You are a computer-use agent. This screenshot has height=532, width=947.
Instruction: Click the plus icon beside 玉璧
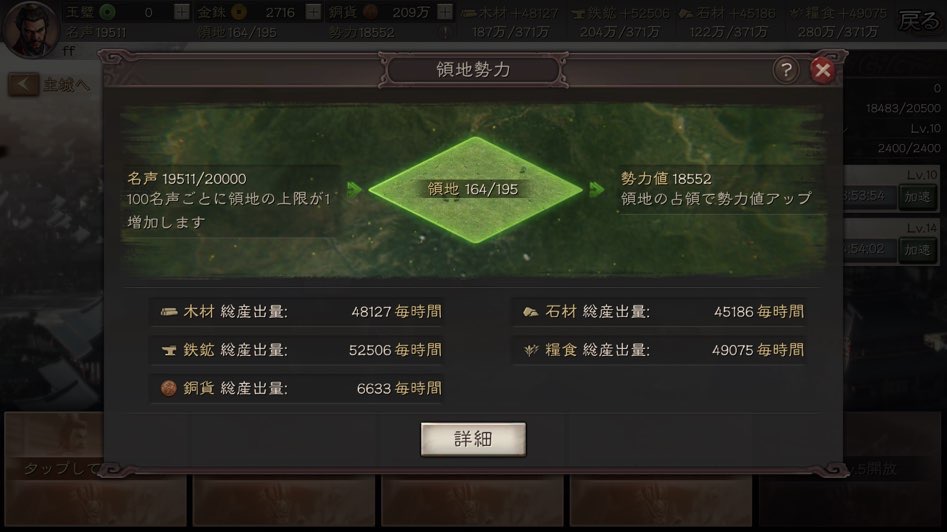point(181,11)
